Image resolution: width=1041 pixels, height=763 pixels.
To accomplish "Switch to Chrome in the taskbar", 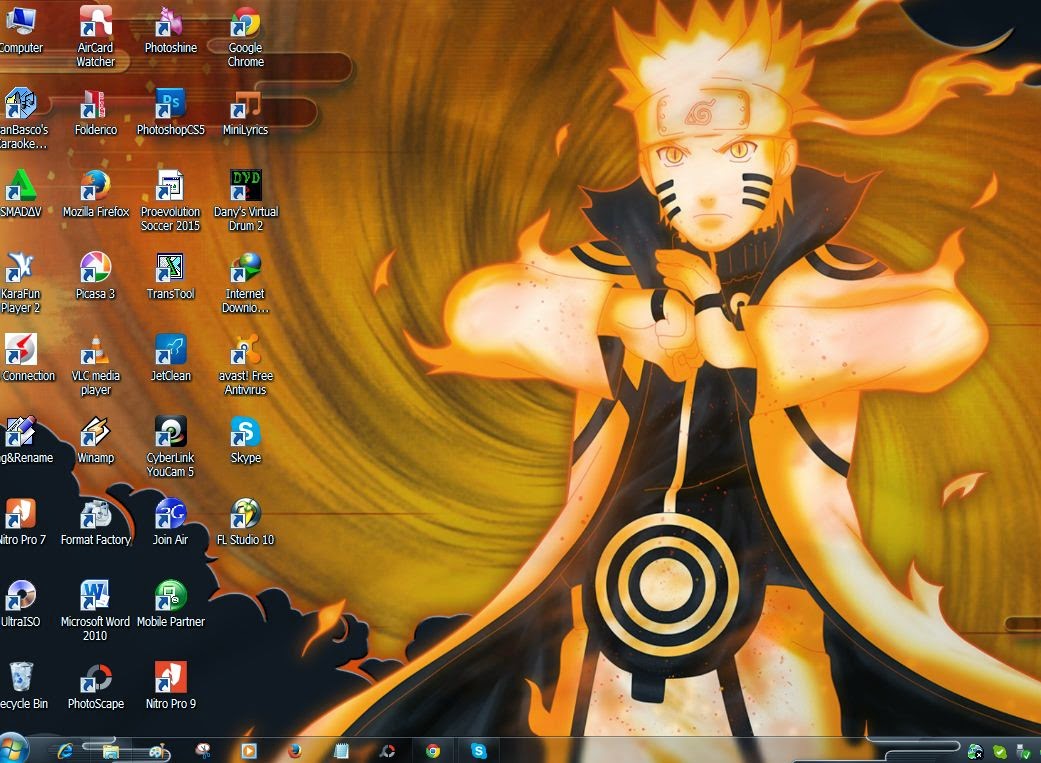I will 433,751.
